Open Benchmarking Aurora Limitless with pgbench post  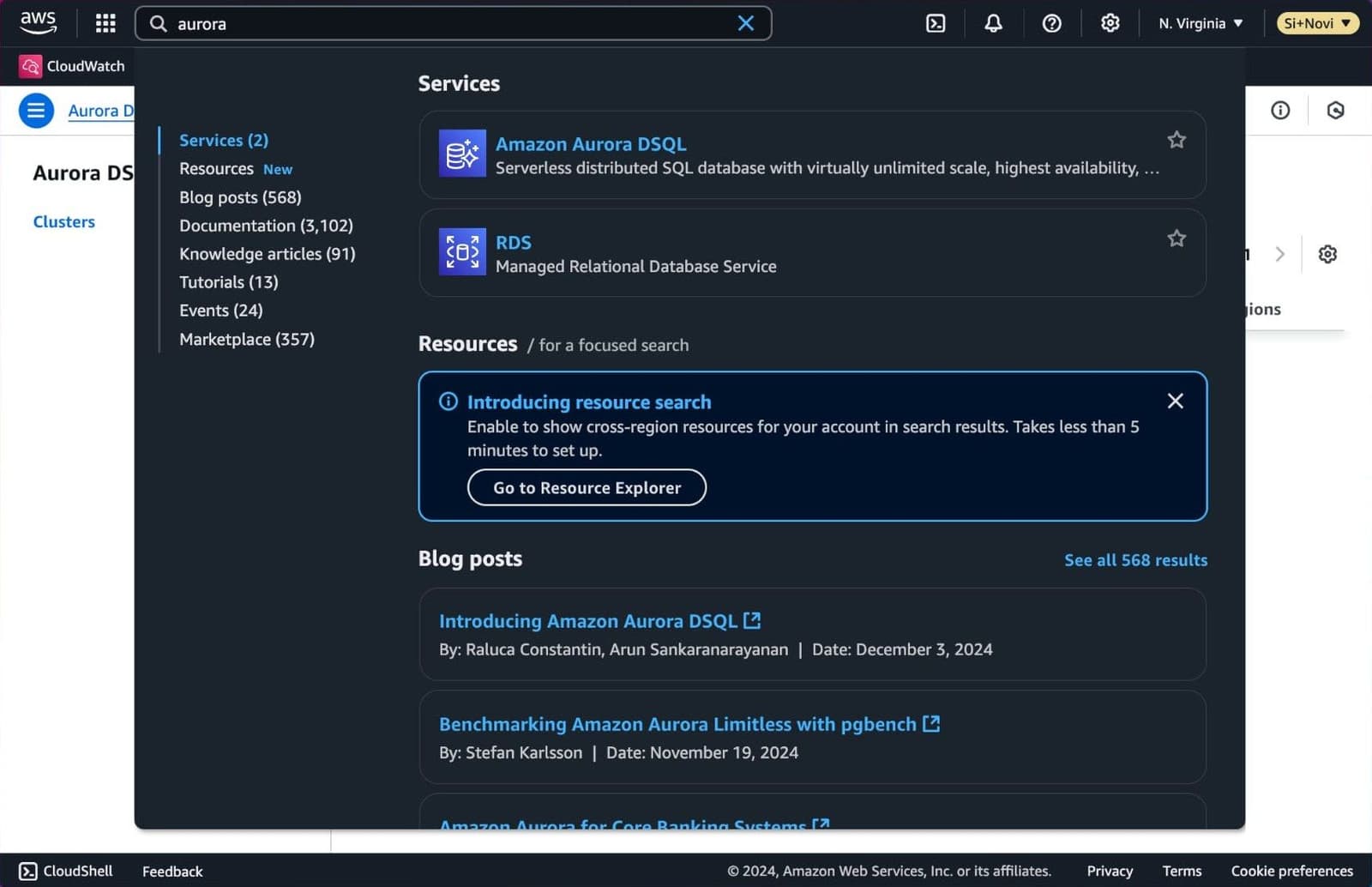tap(689, 724)
